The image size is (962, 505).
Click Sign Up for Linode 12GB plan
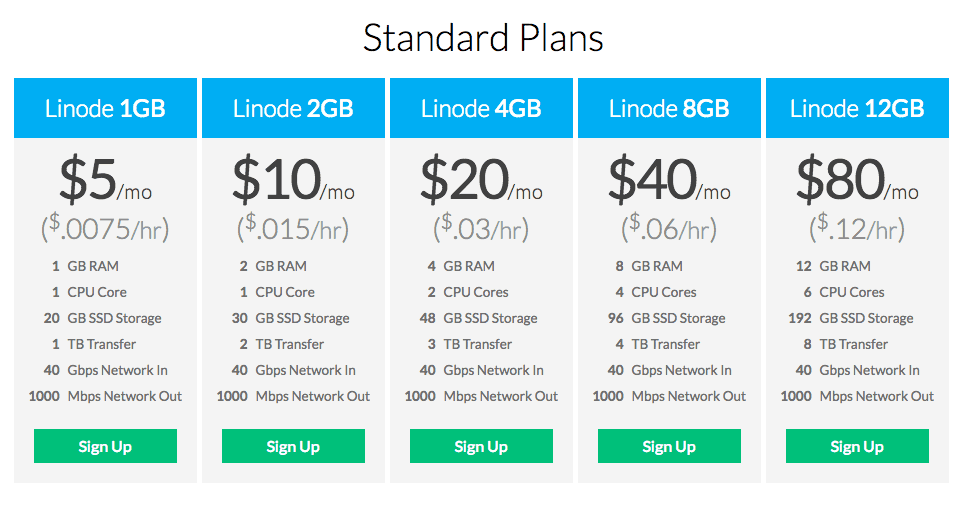coord(857,446)
